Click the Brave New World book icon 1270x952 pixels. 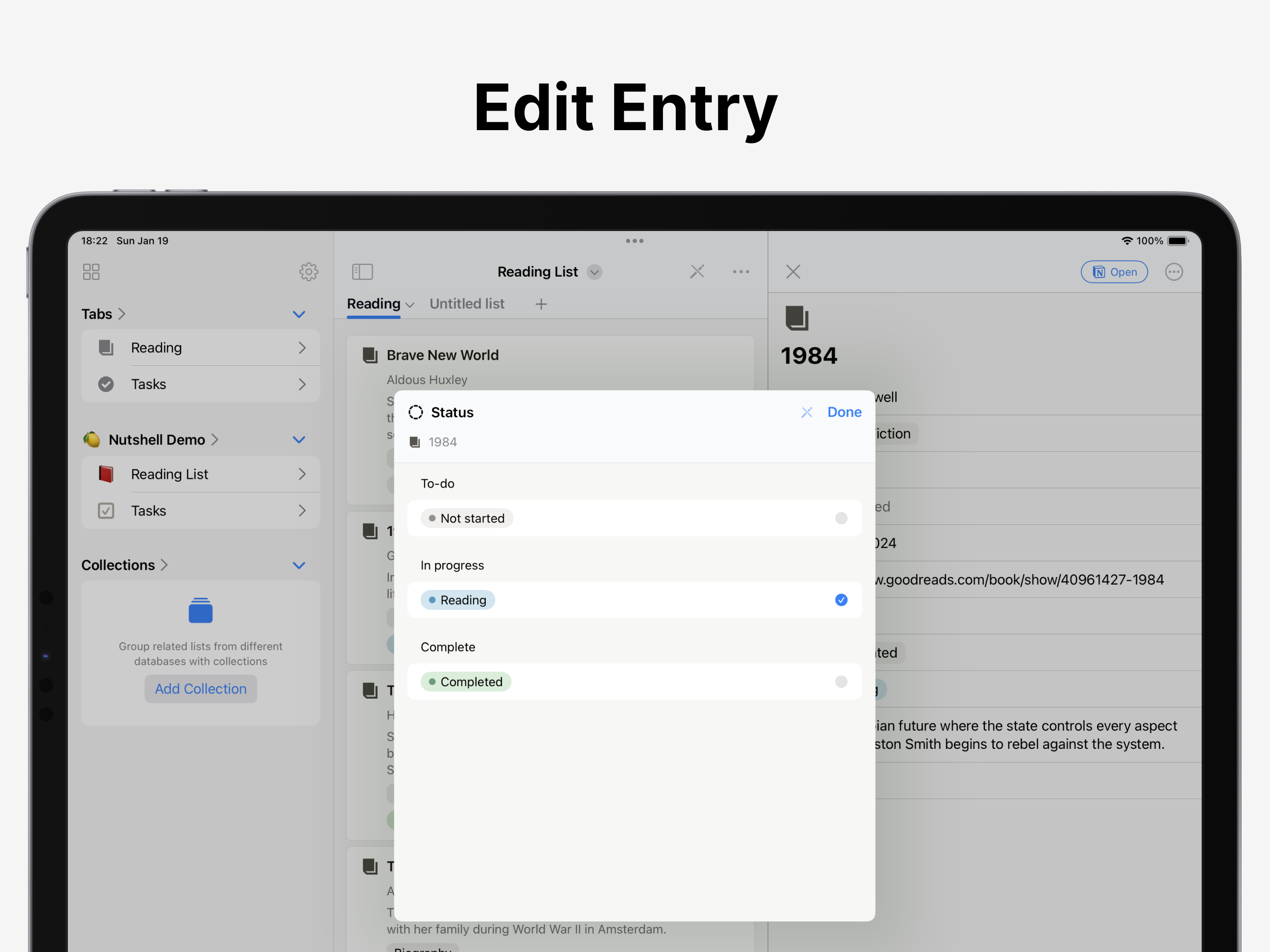click(x=370, y=355)
